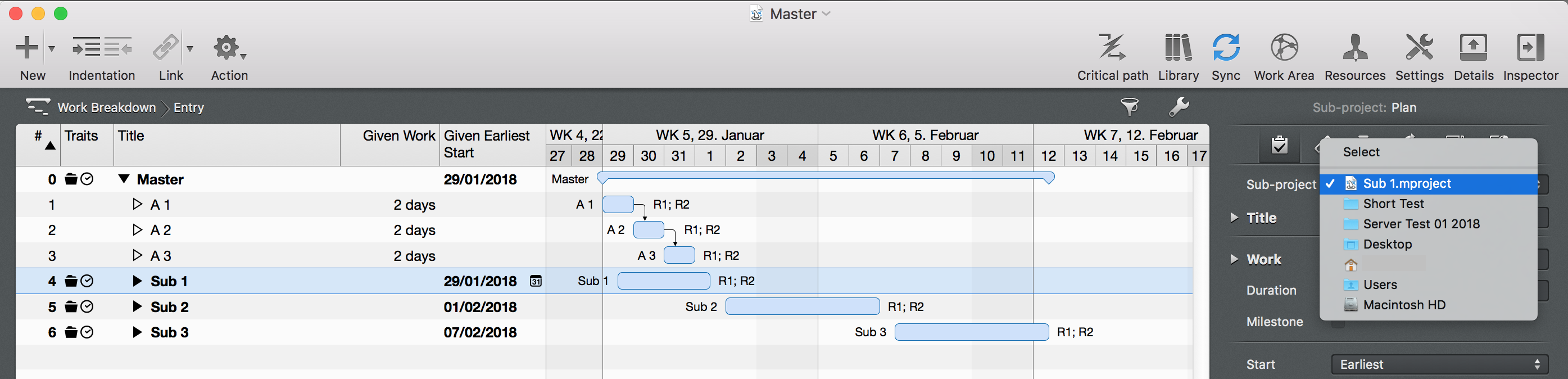The height and width of the screenshot is (379, 1568).
Task: Click the indent right icon
Action: 86,48
